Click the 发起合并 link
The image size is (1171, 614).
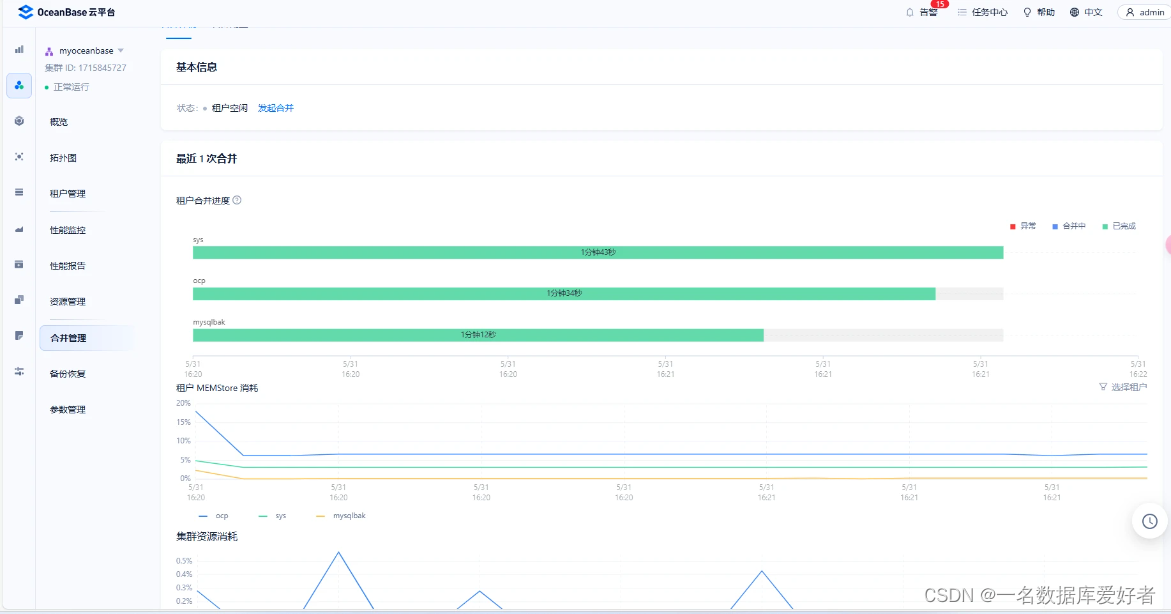[276, 108]
